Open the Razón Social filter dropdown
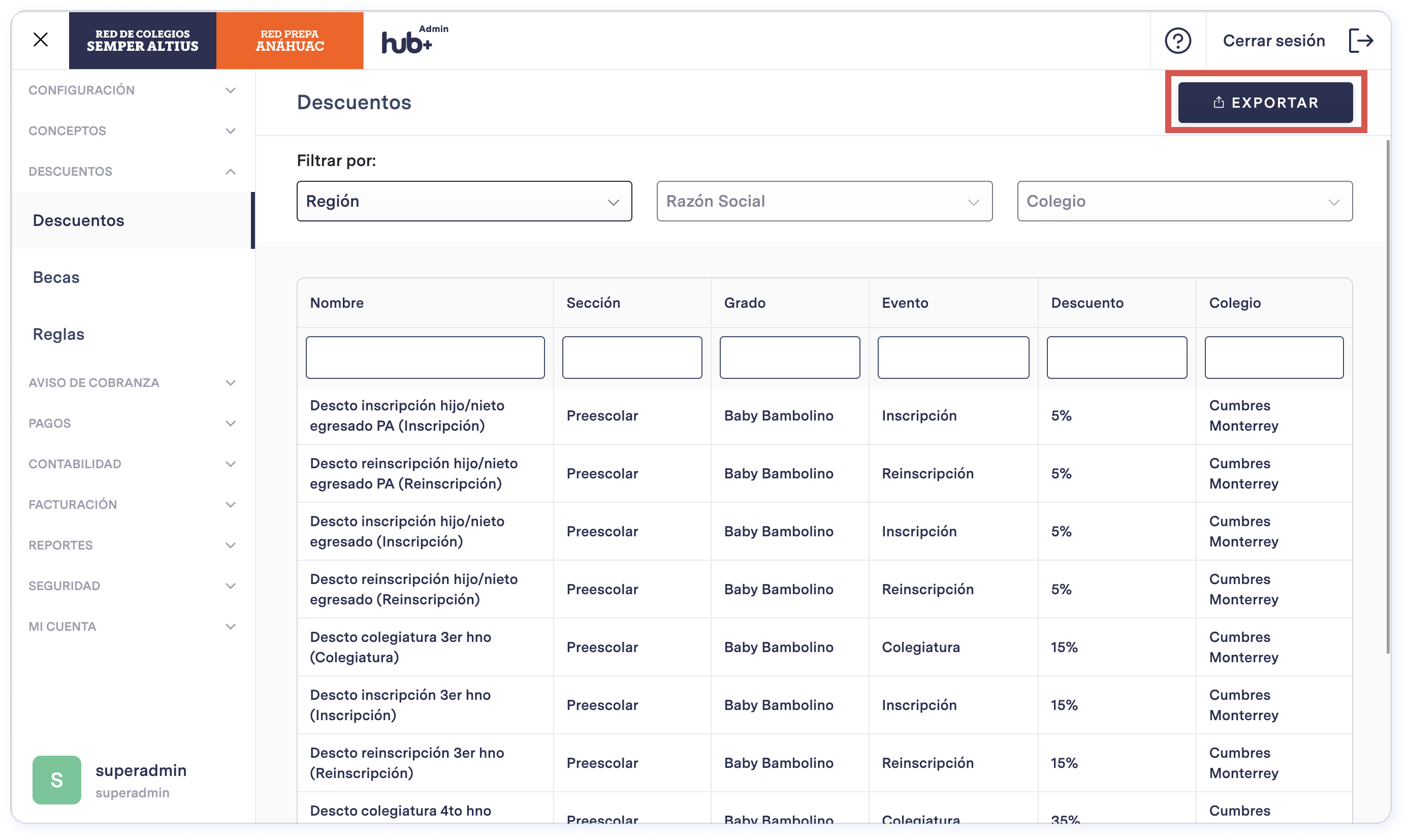Viewport: 1408px width, 840px height. point(824,201)
